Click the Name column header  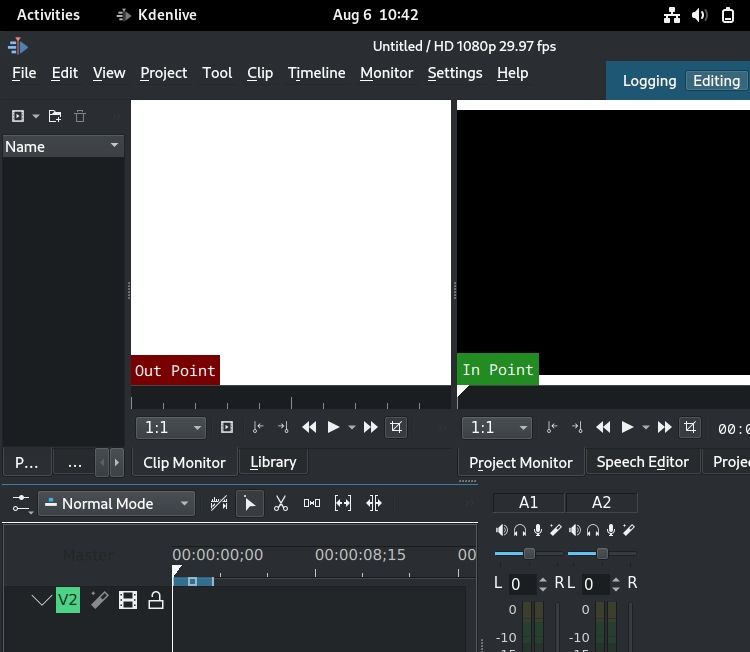tap(62, 146)
